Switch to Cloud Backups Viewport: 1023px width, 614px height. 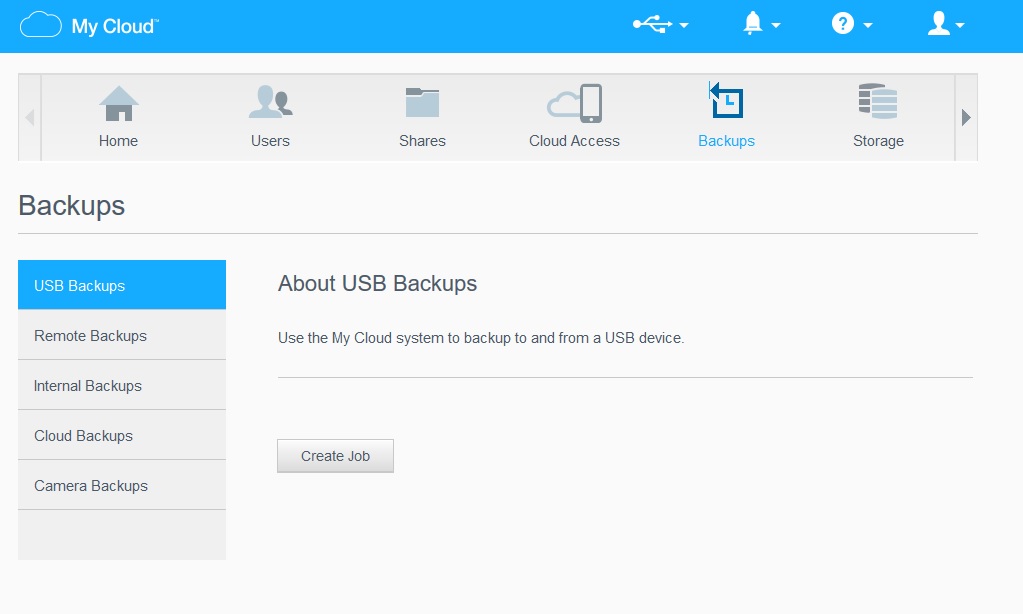click(122, 436)
